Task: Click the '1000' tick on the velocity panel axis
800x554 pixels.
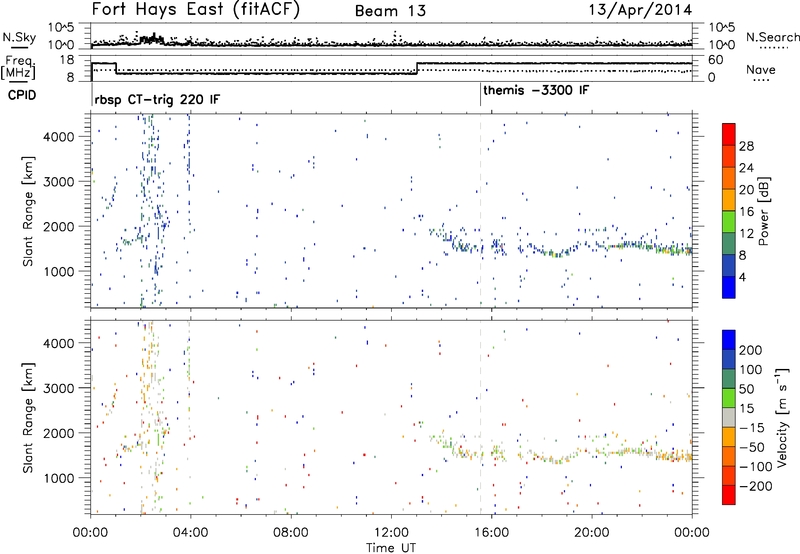Action: coord(58,478)
